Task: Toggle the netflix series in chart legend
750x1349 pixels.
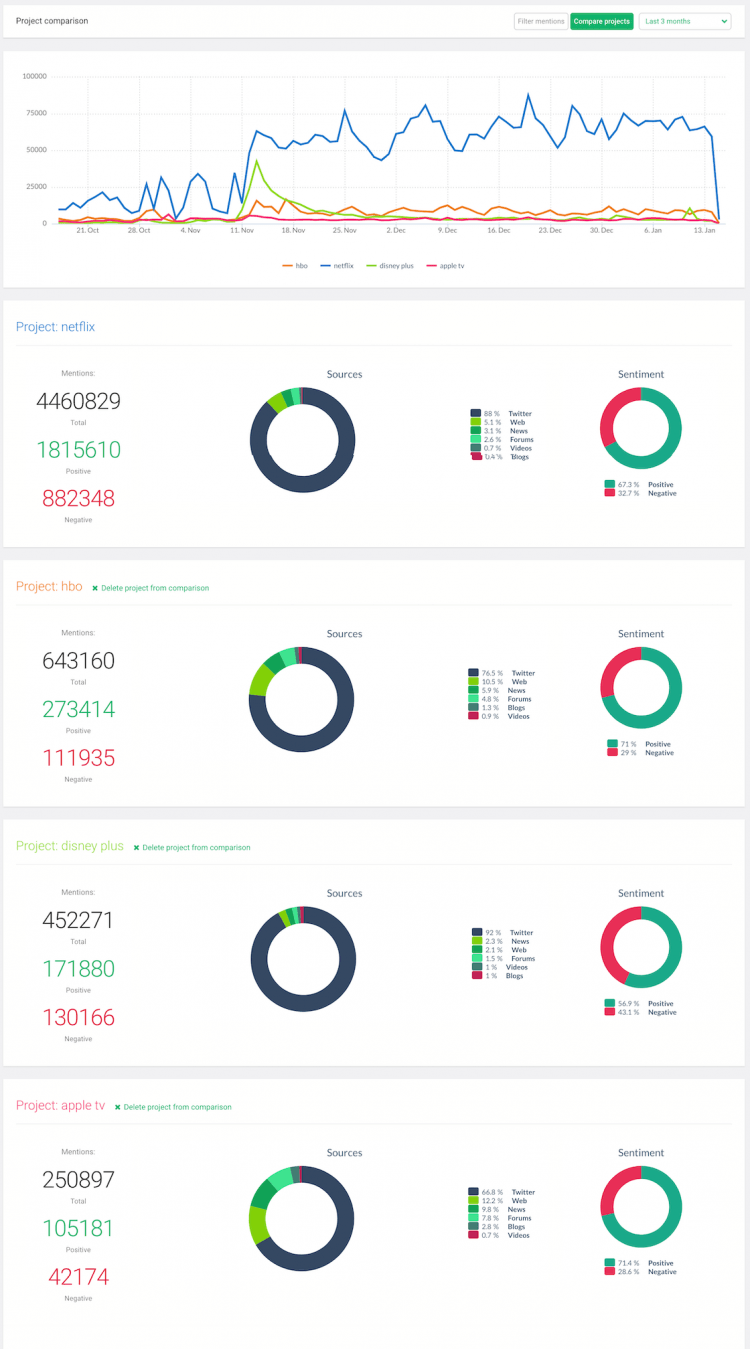Action: point(338,266)
